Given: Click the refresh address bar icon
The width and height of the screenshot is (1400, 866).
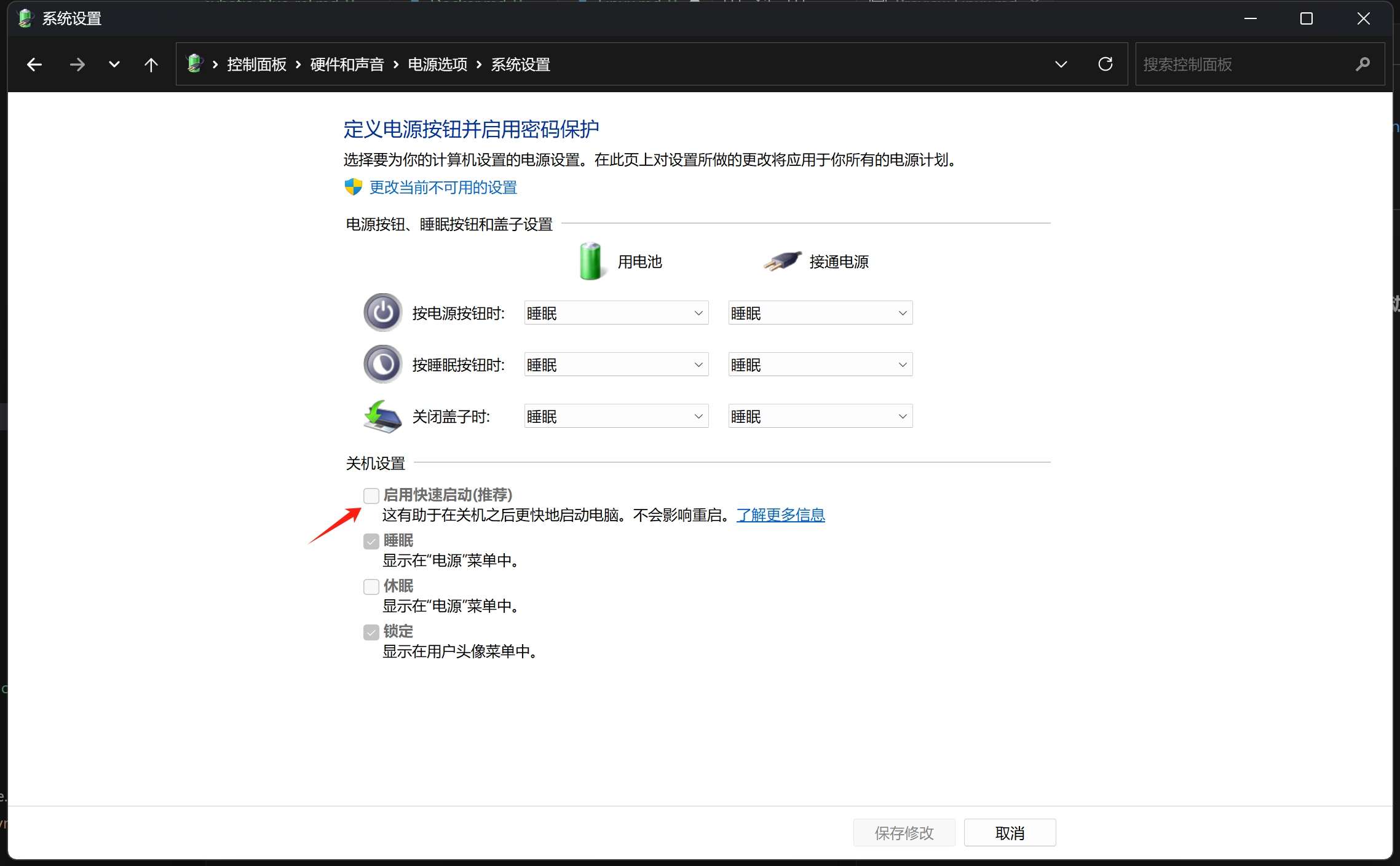Looking at the screenshot, I should click(x=1105, y=64).
